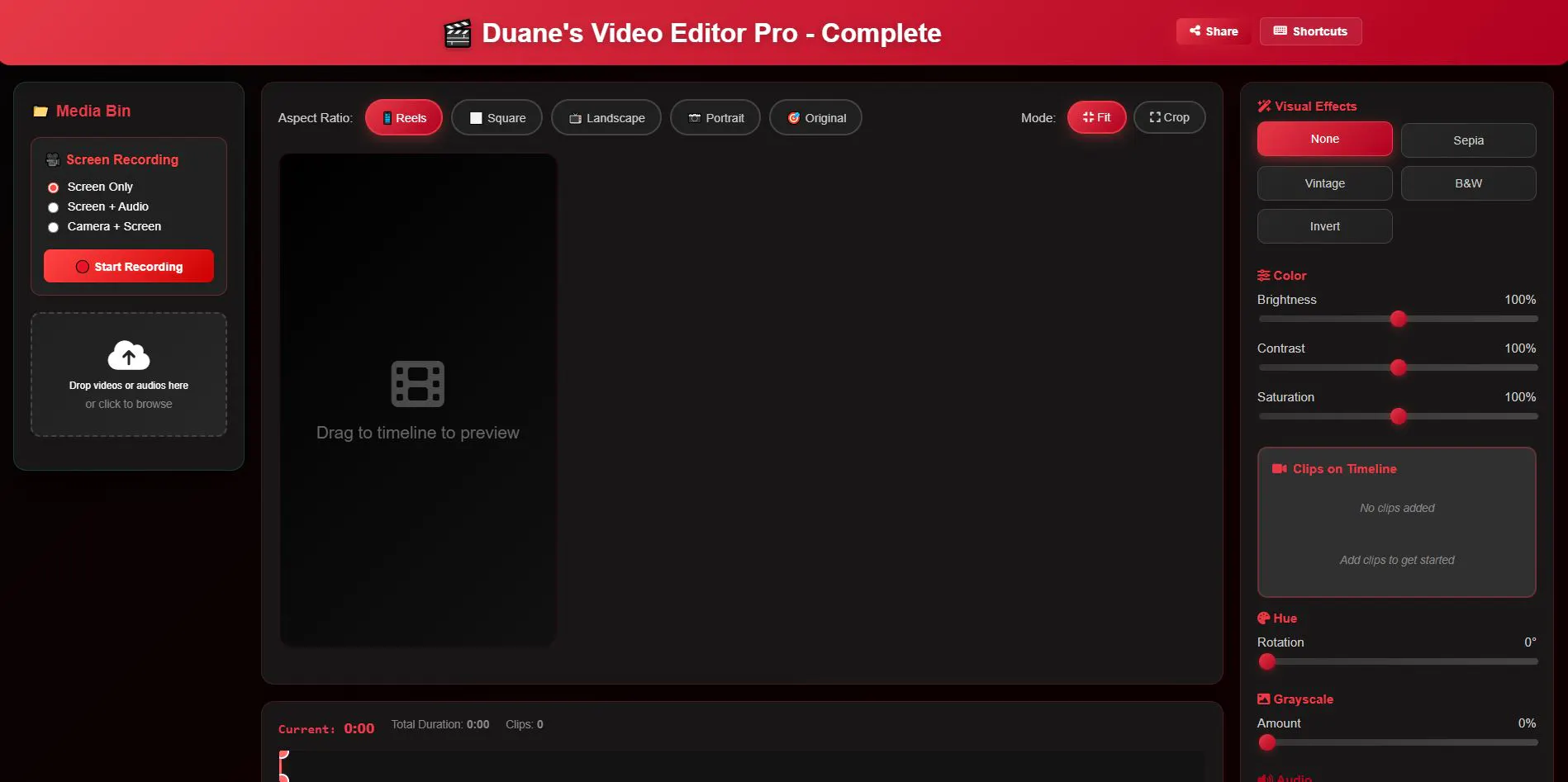Click the Screen Recording camera icon
Image resolution: width=1568 pixels, height=782 pixels.
point(53,160)
